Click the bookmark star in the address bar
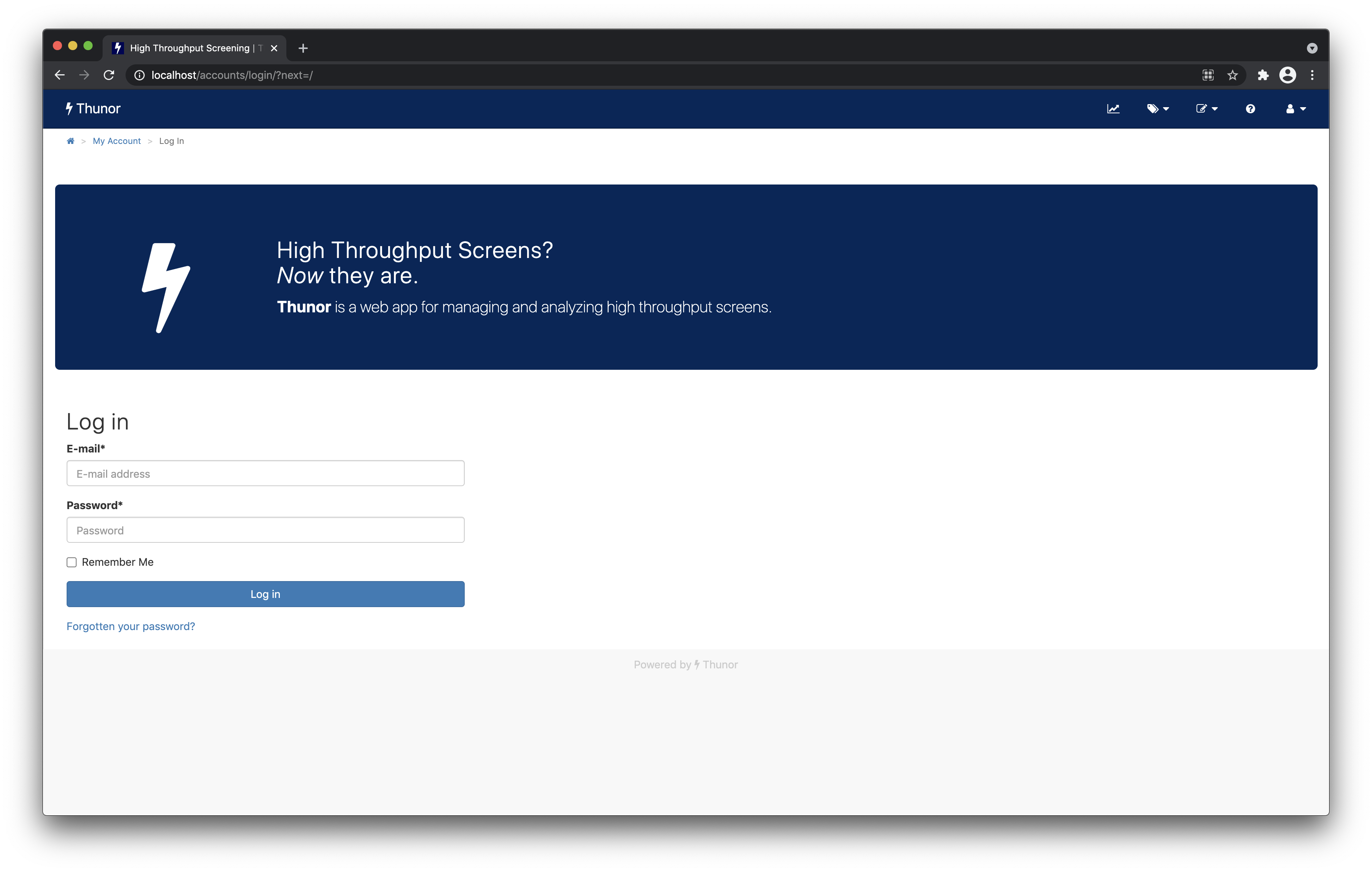Screen dimensions: 1372x872 click(x=1232, y=75)
